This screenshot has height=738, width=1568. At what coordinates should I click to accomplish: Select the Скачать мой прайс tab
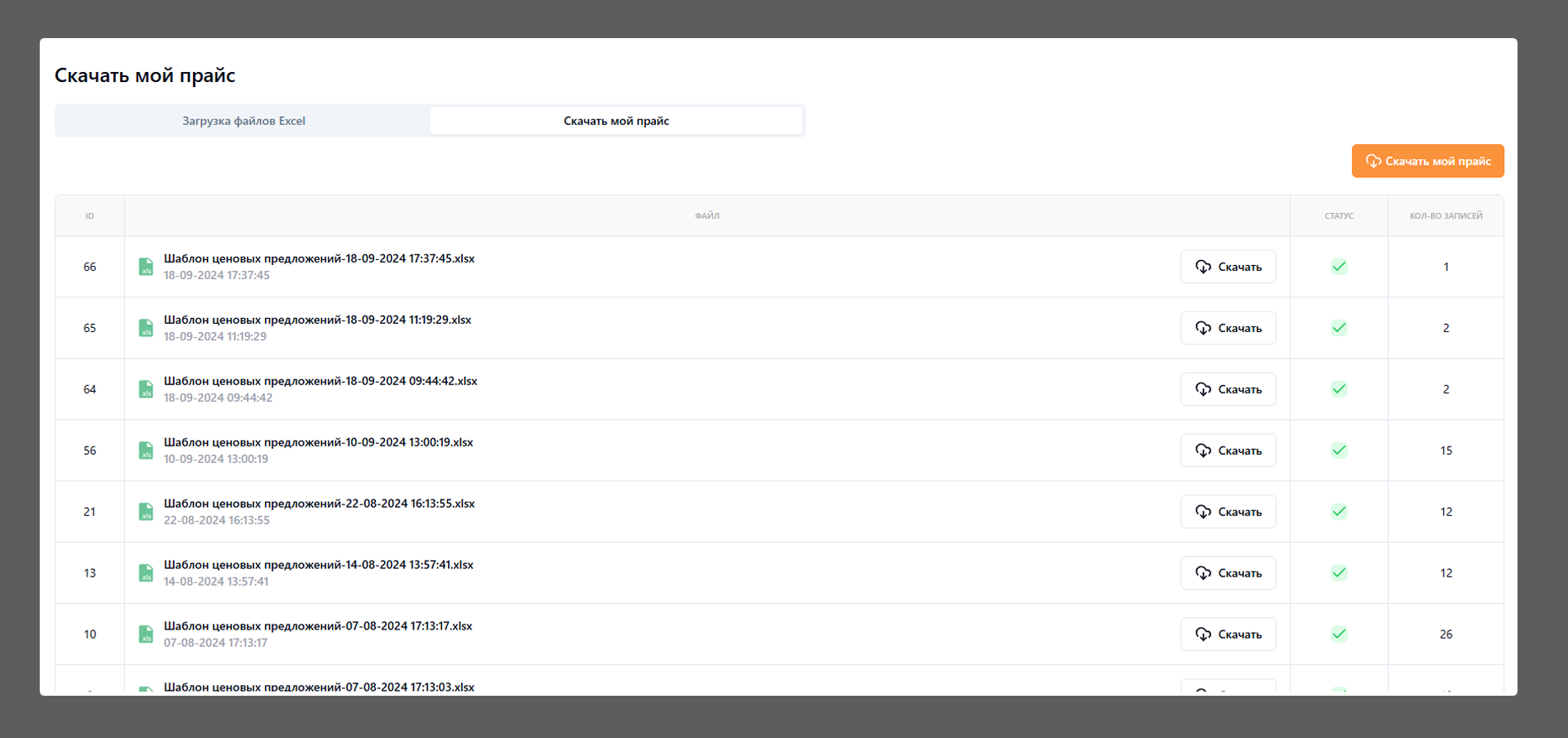[x=616, y=121]
